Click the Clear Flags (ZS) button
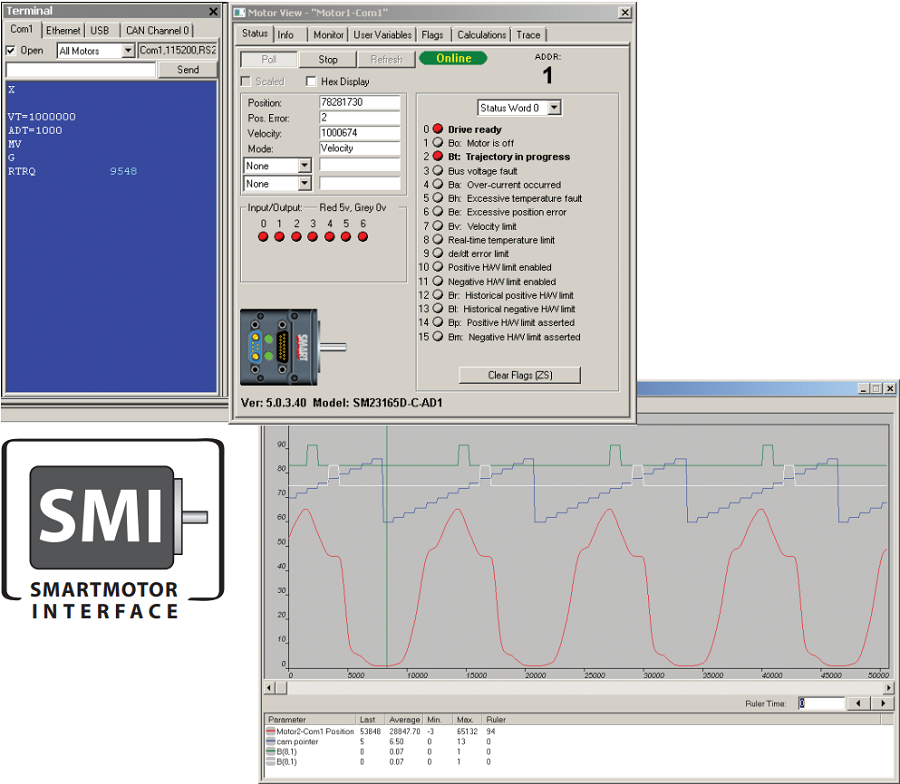 pos(520,375)
